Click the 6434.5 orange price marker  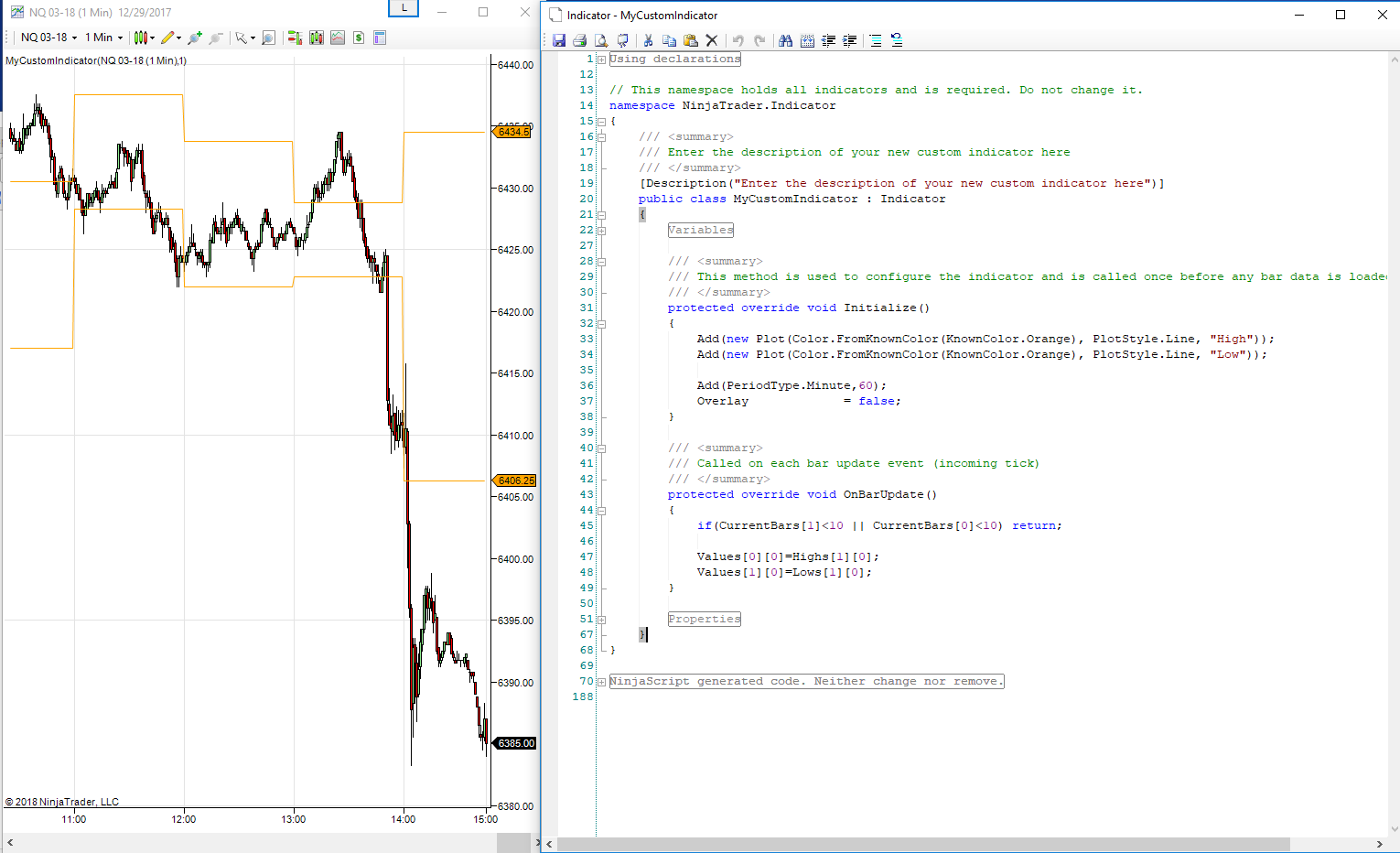(x=513, y=132)
